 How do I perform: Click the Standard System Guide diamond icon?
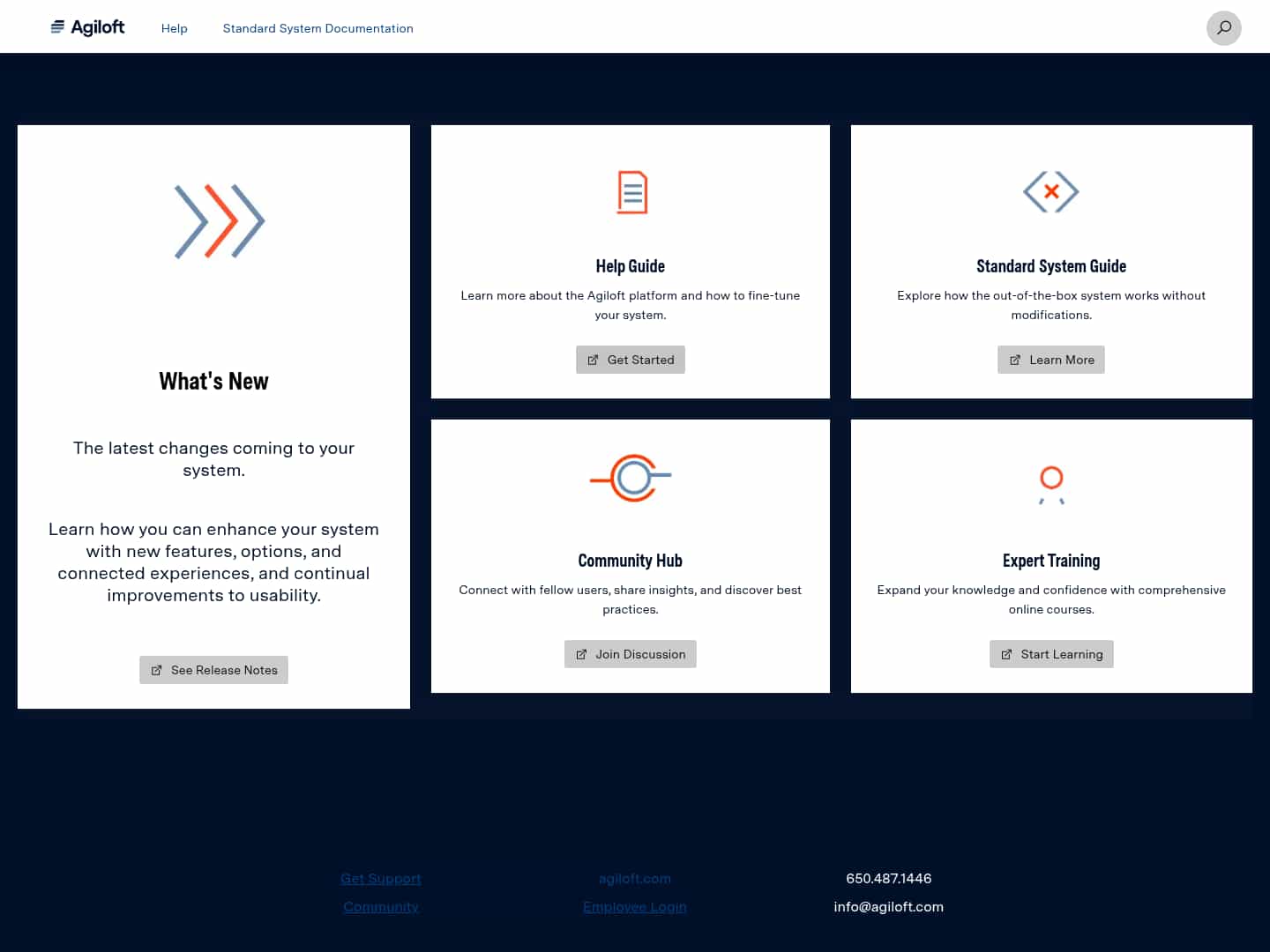point(1051,192)
